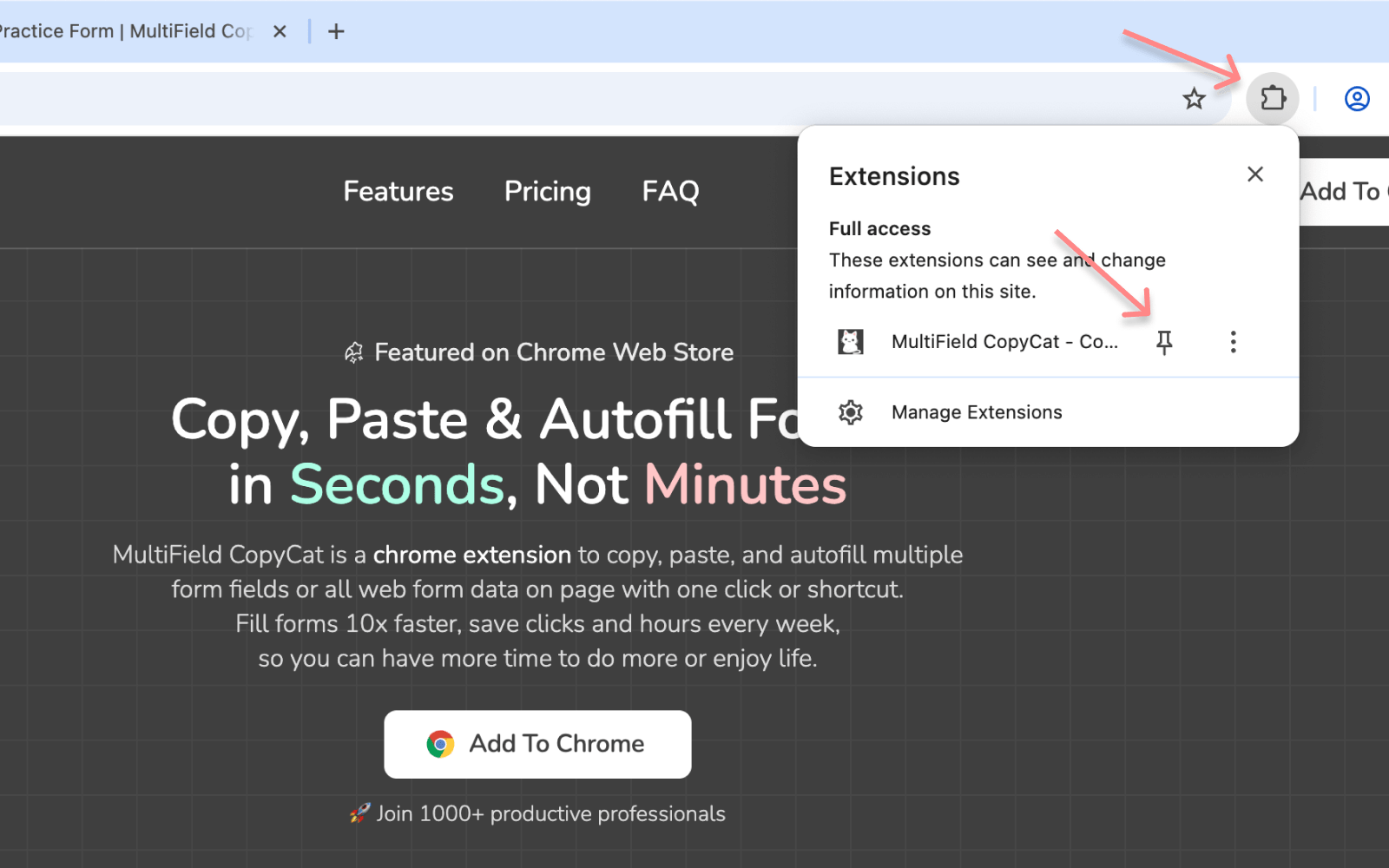The image size is (1389, 868).
Task: Click the MultiField CopyCat cat icon
Action: [851, 341]
